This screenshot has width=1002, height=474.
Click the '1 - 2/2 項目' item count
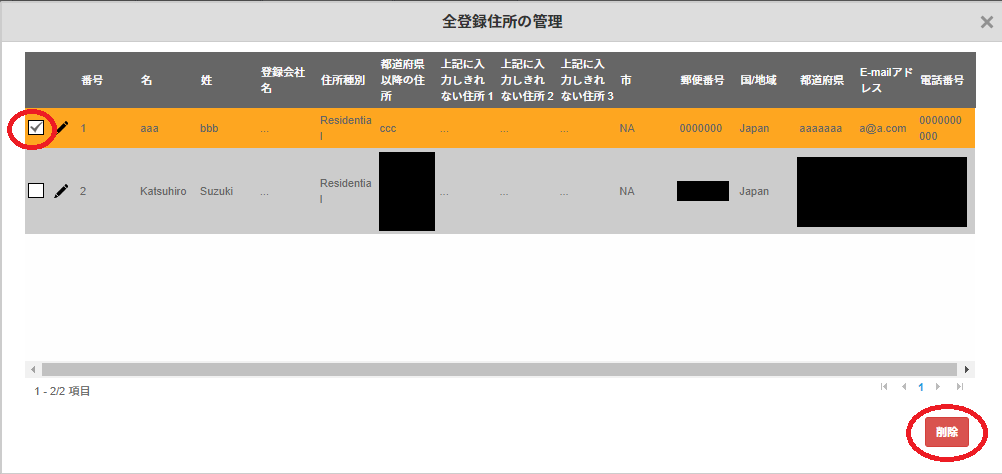63,391
